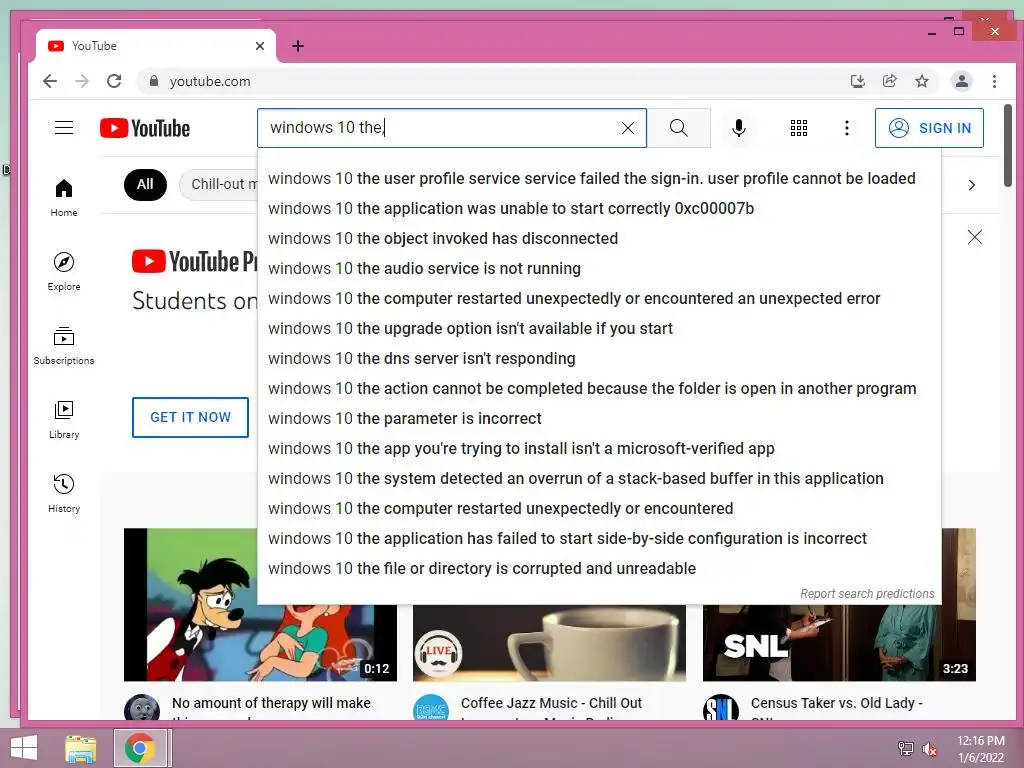Clear the search box text with X
The height and width of the screenshot is (768, 1024).
(628, 128)
